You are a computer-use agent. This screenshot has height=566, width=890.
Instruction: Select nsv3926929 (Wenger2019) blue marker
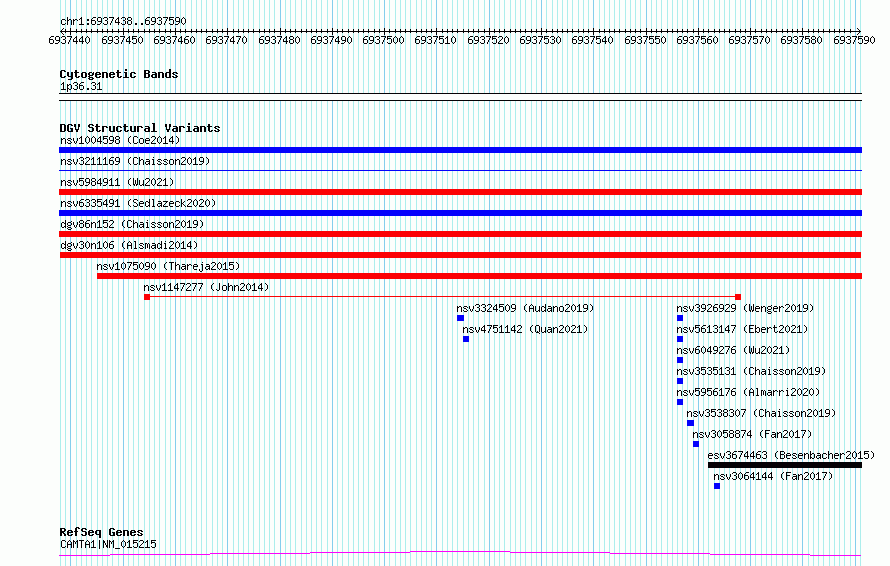680,318
